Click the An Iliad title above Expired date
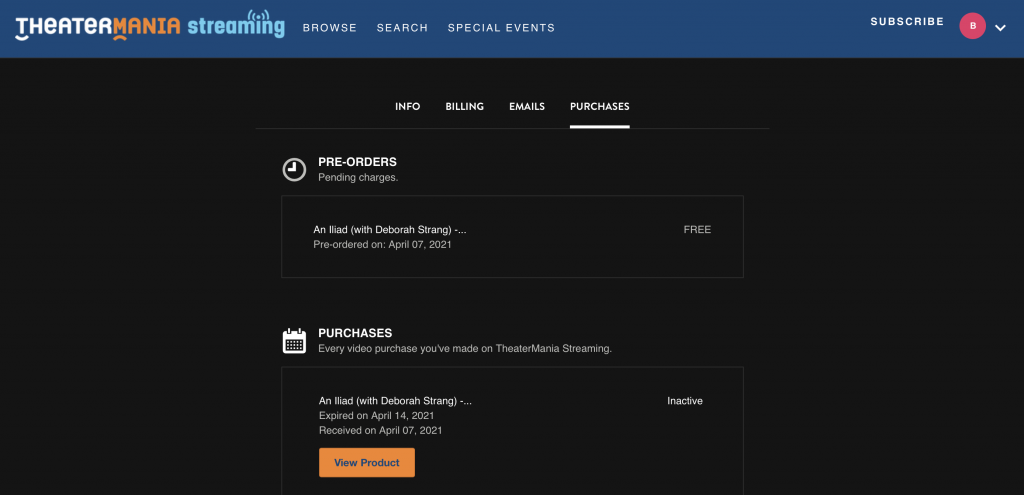This screenshot has width=1024, height=495. (x=395, y=401)
